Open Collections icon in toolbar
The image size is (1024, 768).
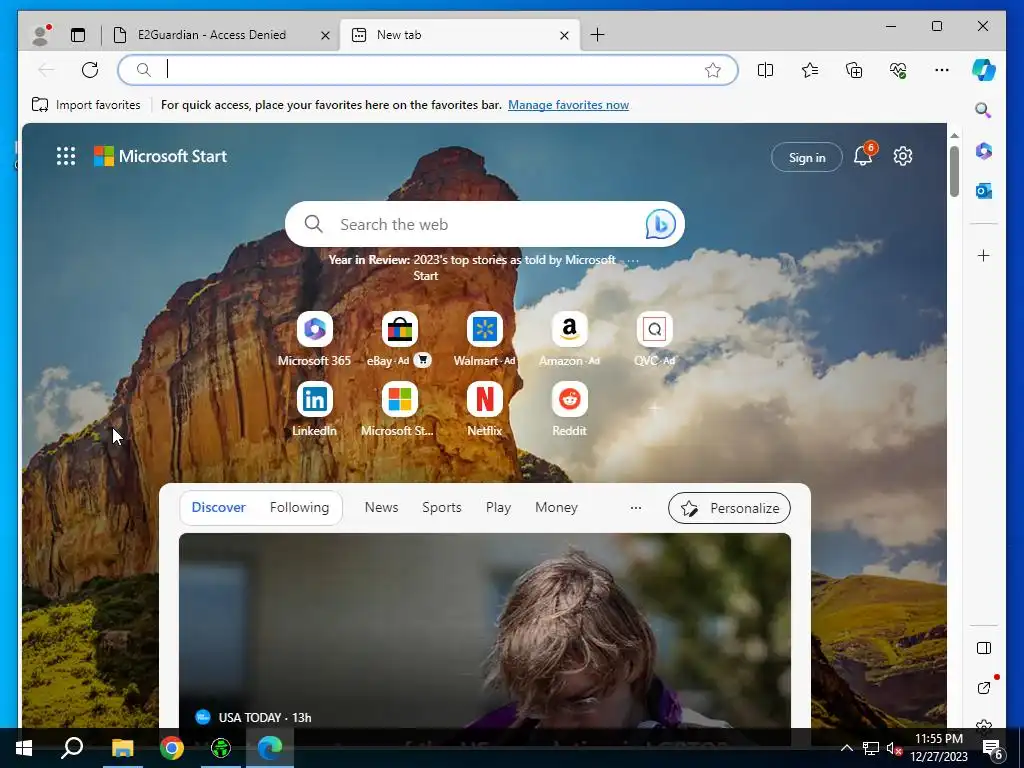click(x=854, y=70)
